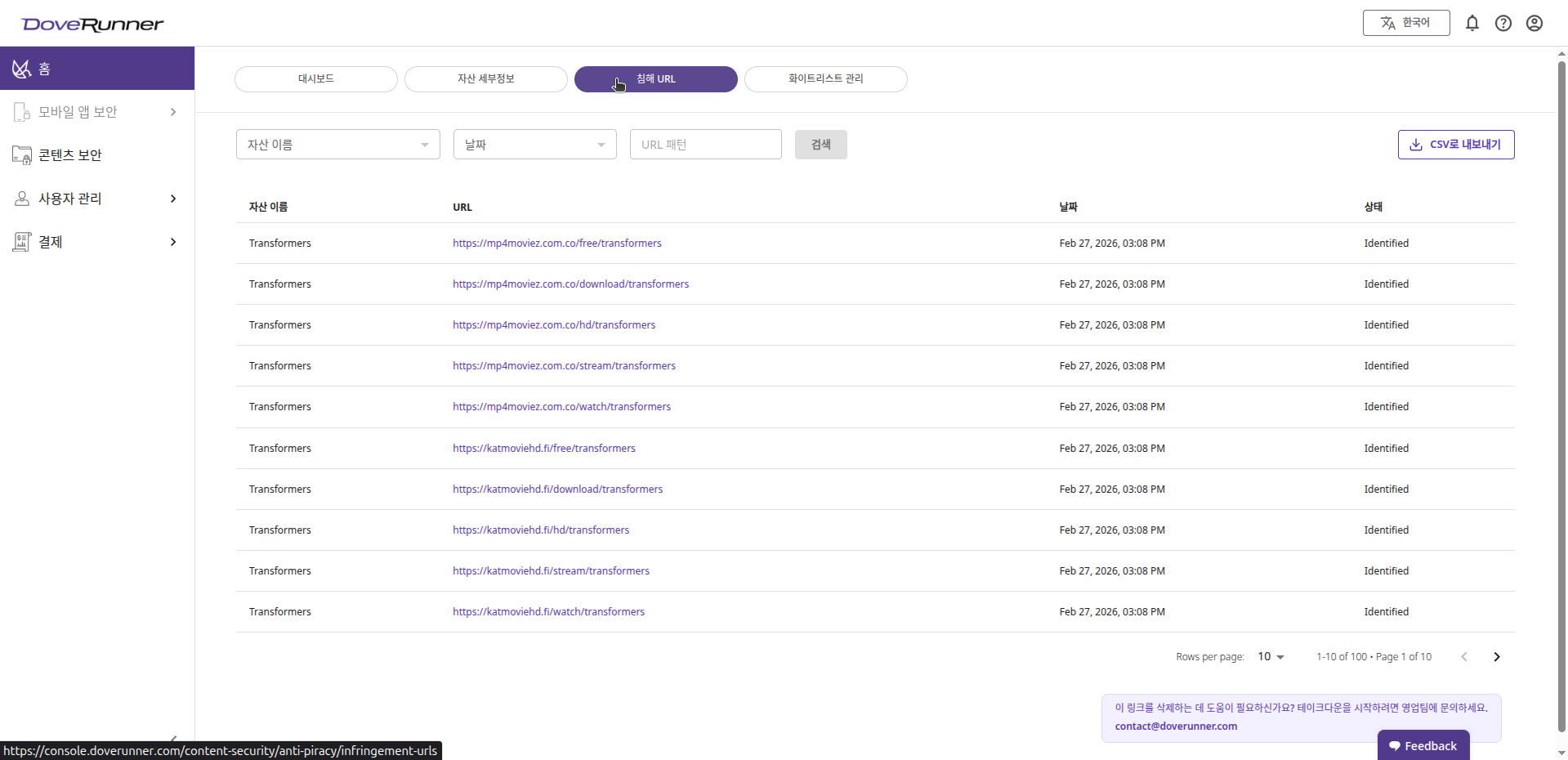
Task: Open the 자산 세부정보 tab
Action: pos(485,79)
